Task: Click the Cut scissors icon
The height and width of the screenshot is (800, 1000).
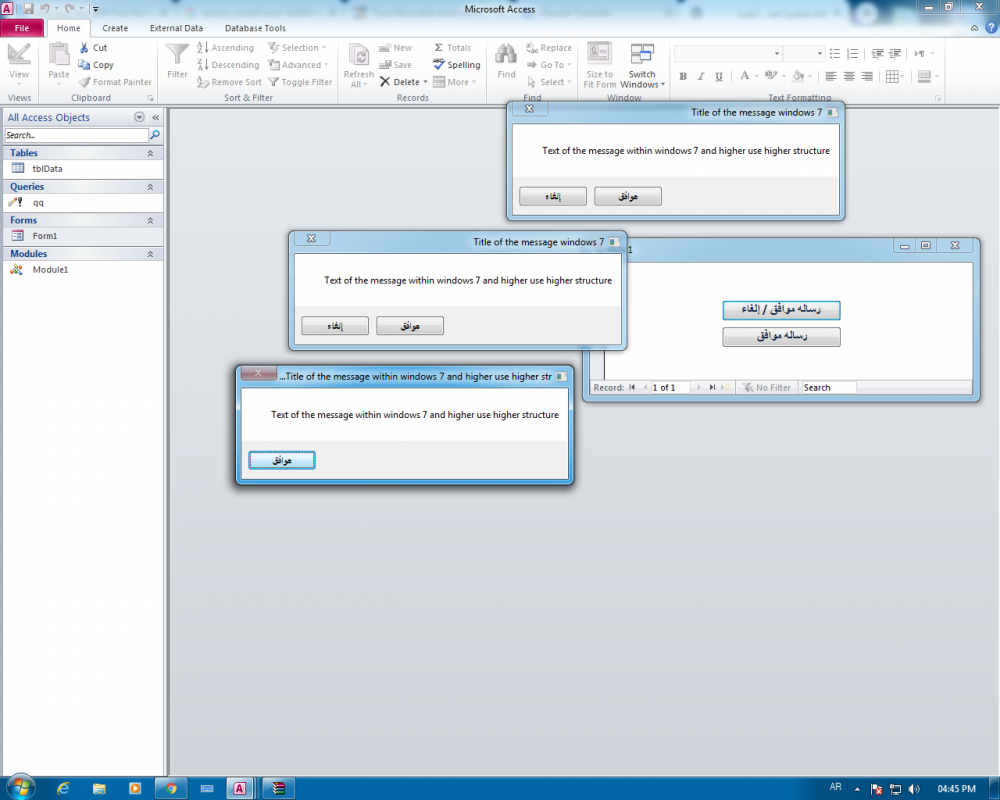Action: (84, 48)
